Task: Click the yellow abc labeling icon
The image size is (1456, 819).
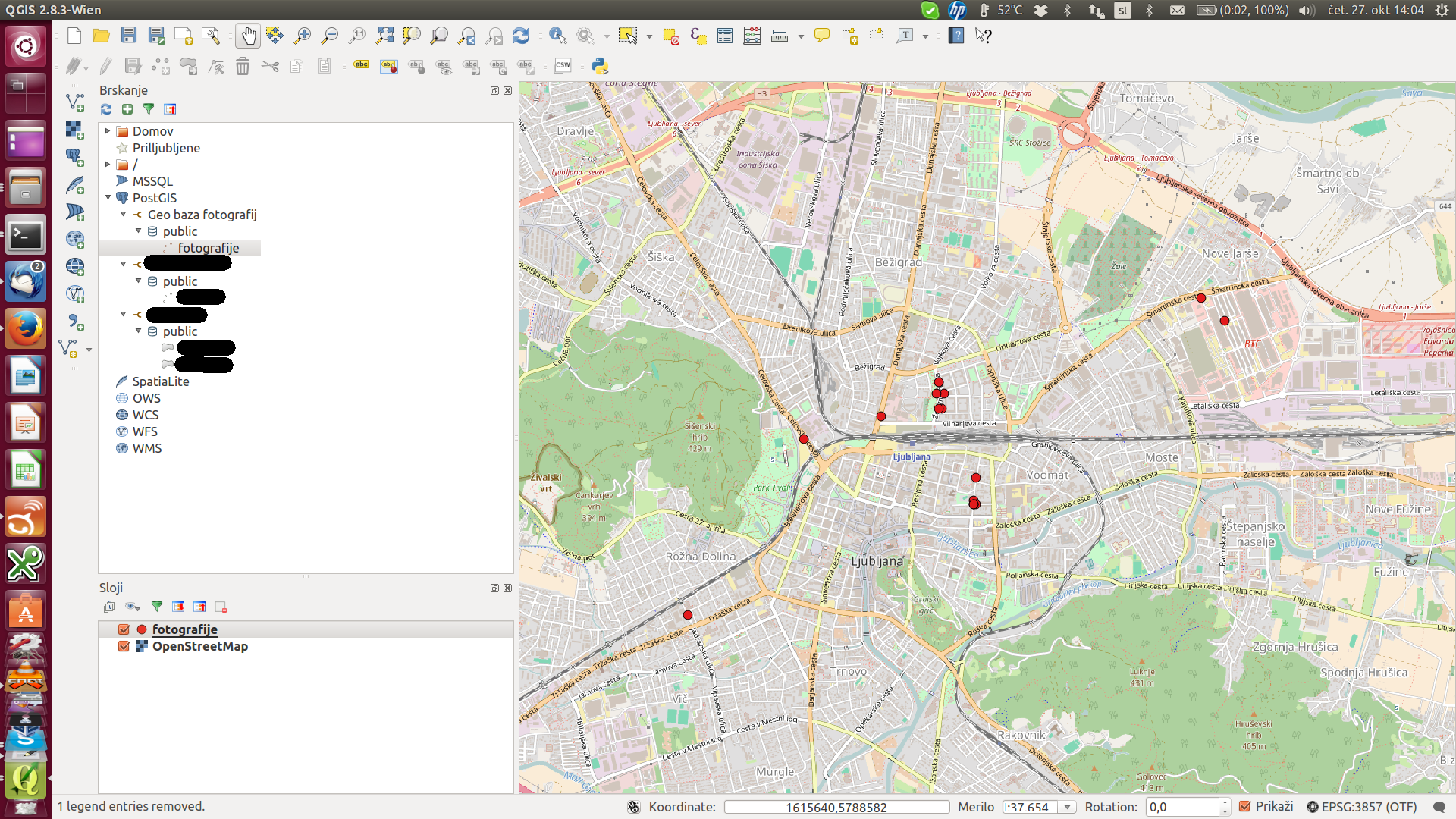Action: (361, 65)
